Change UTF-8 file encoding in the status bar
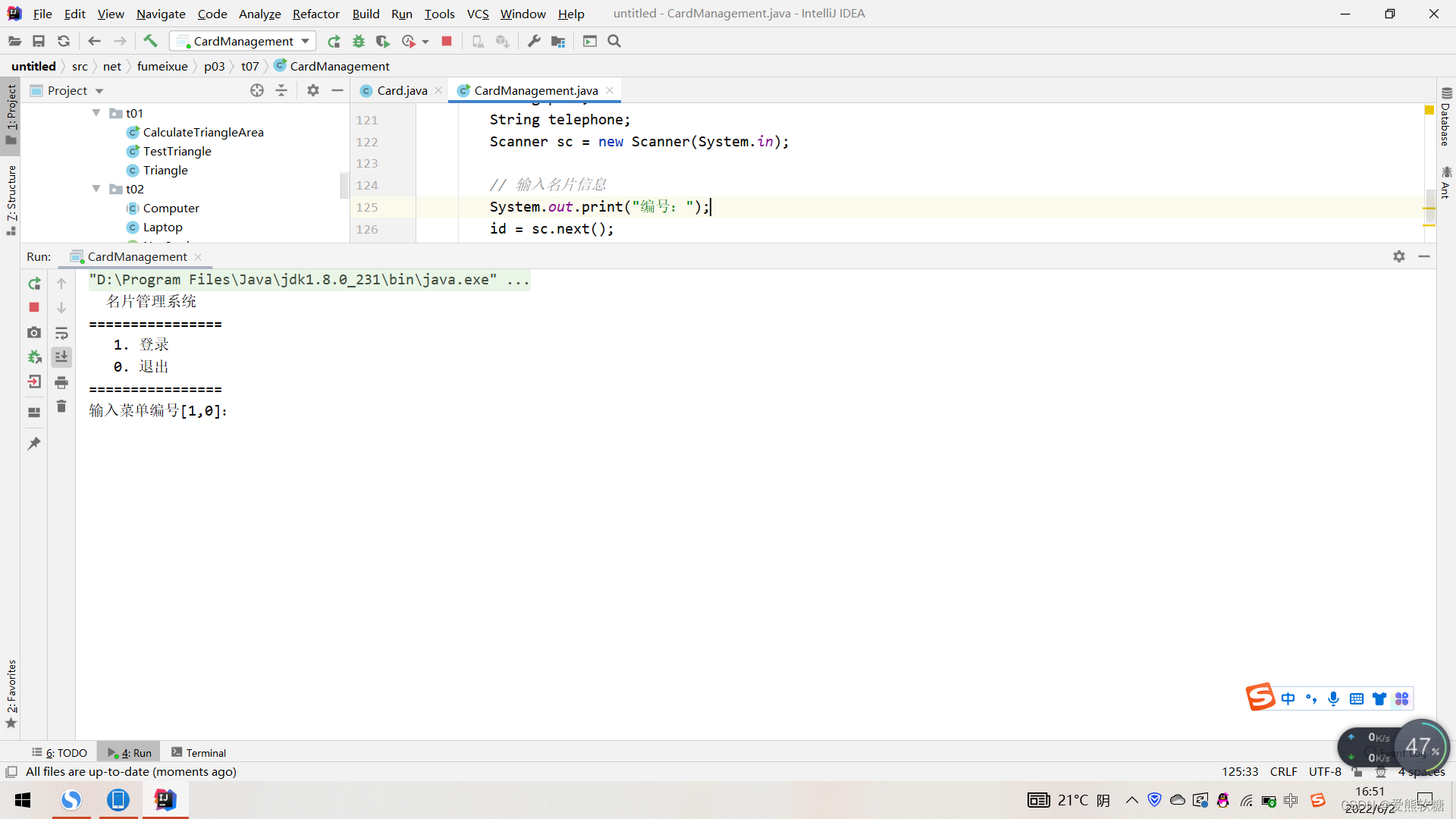 pos(1325,771)
